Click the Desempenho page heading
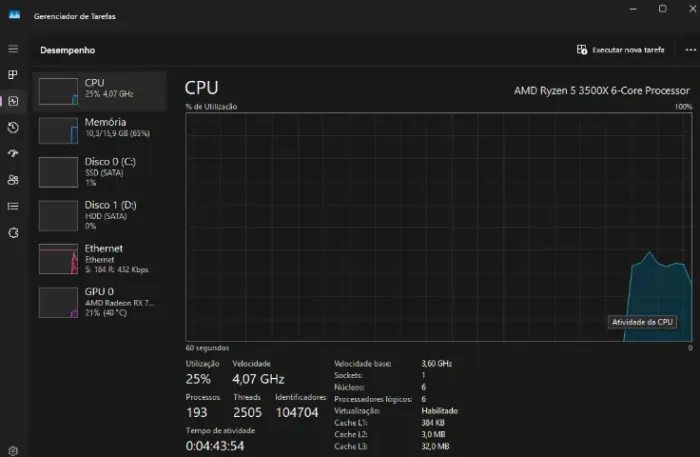700x457 pixels. [67, 50]
